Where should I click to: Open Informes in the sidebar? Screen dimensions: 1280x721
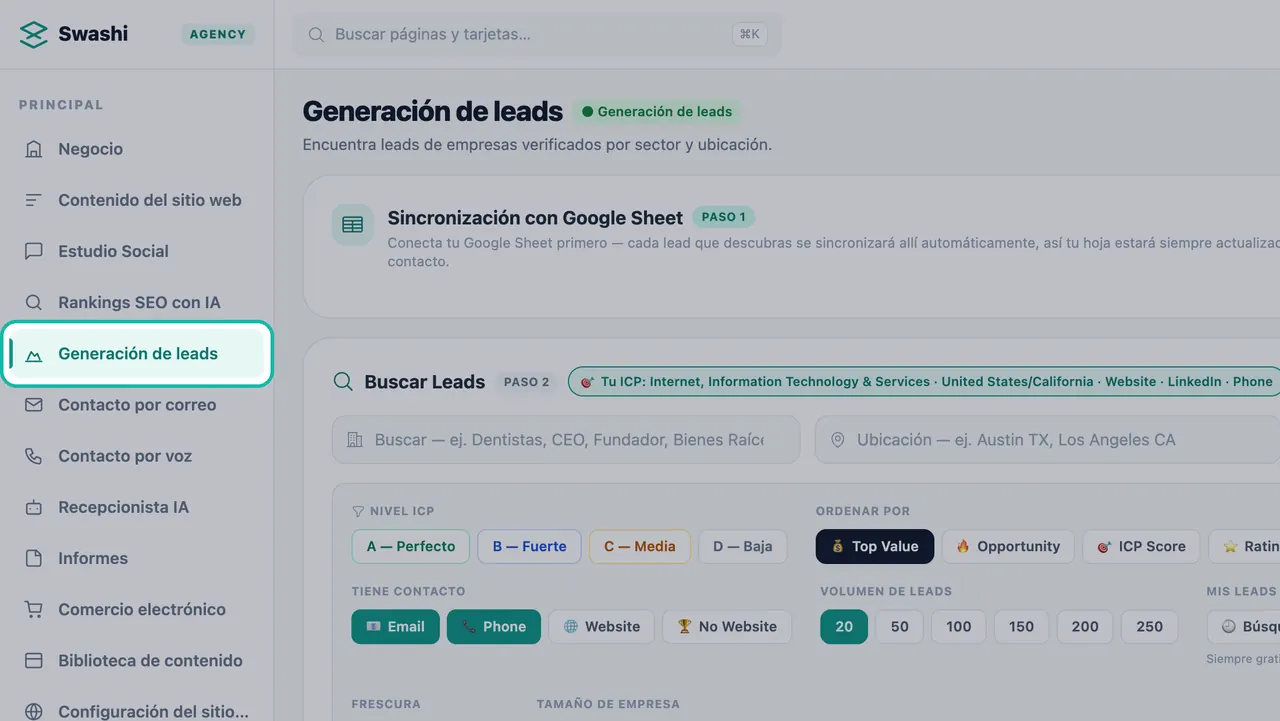[x=137, y=558]
